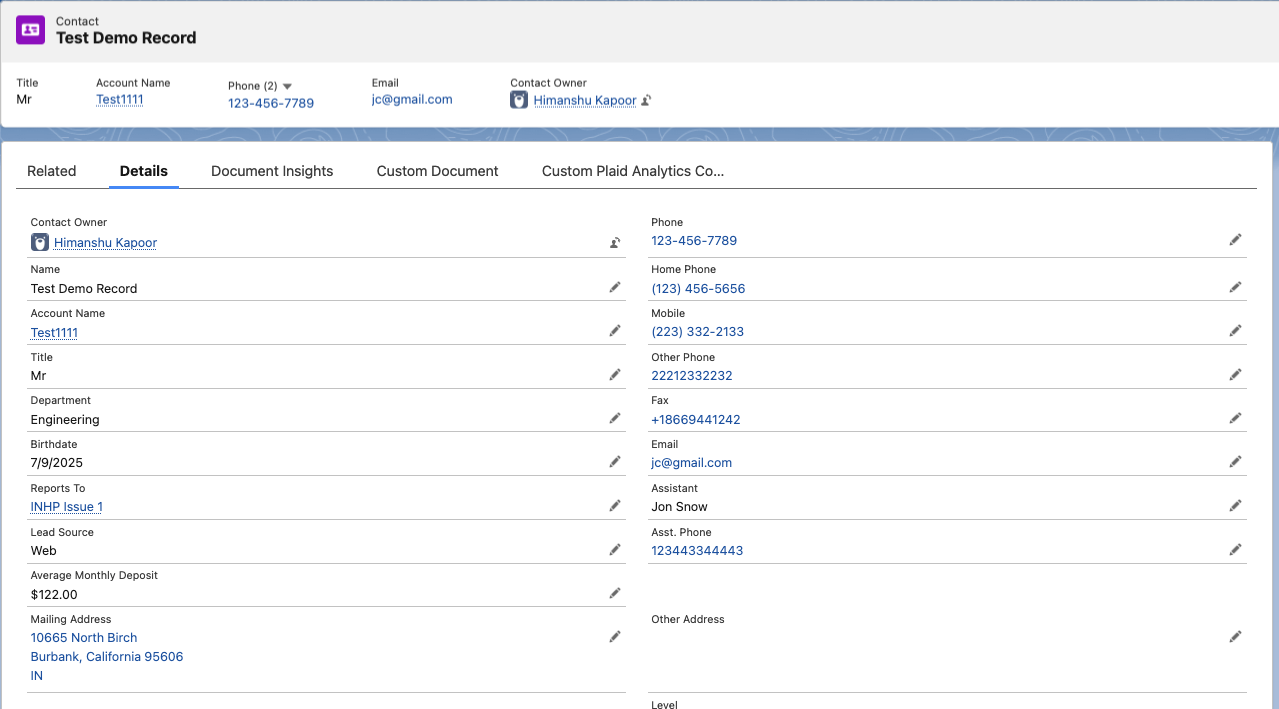
Task: Edit the Fax field pencil icon
Action: pos(1236,418)
